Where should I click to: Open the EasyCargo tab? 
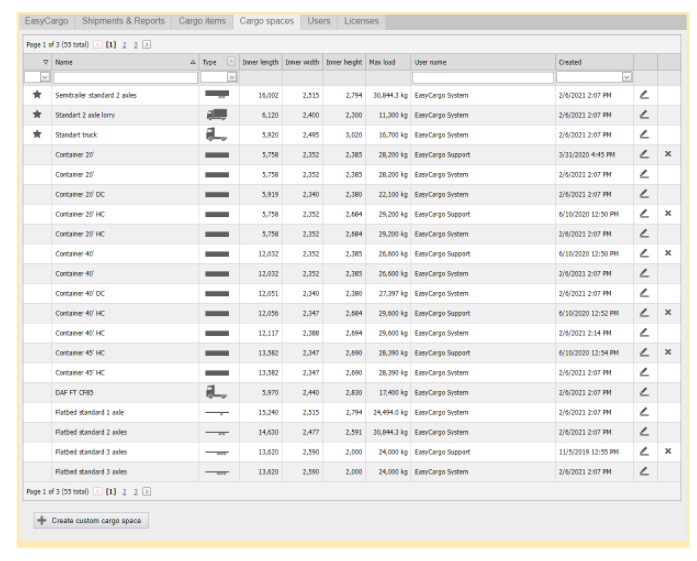47,21
